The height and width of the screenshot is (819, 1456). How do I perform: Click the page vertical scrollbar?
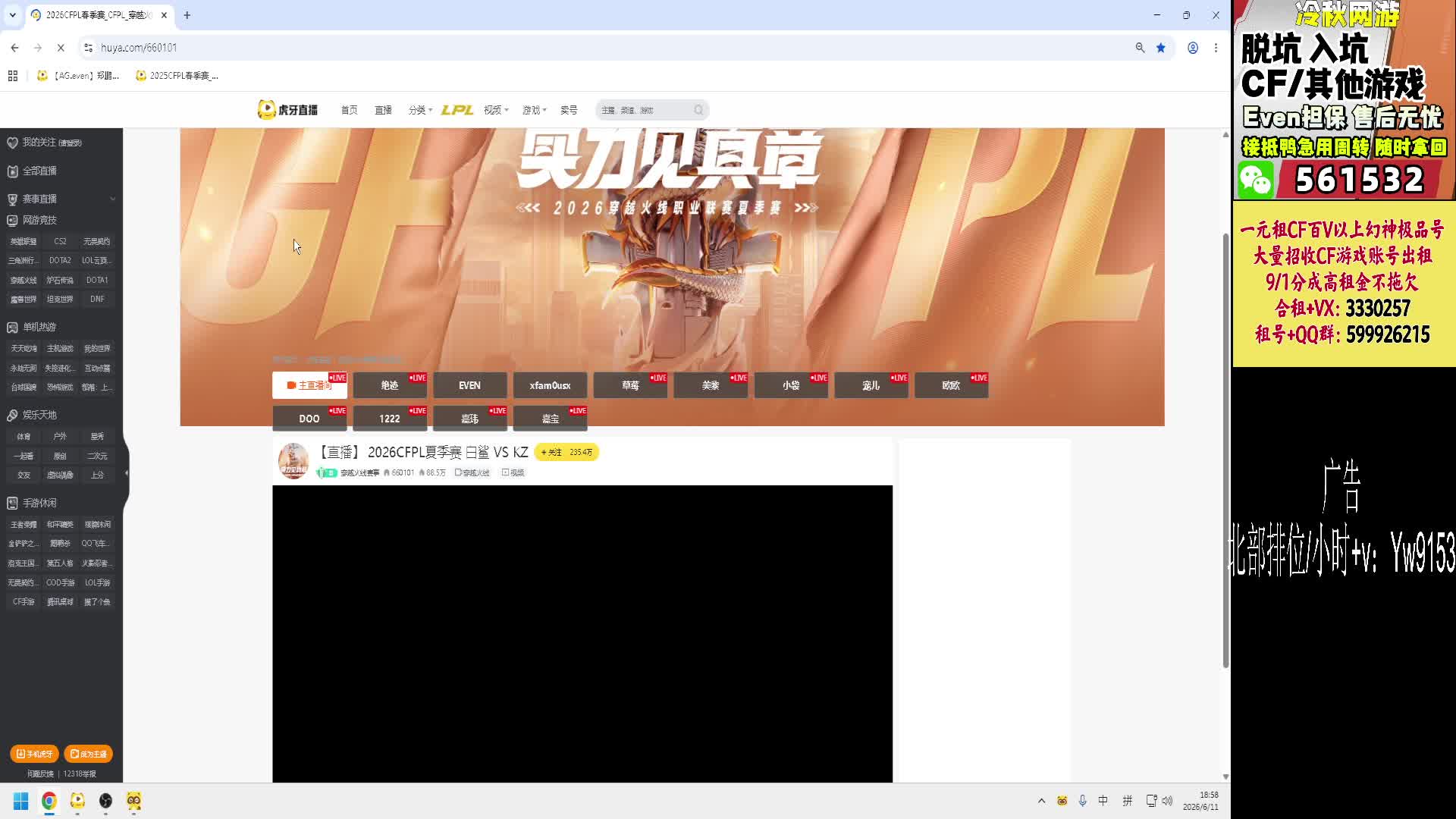tap(1225, 451)
